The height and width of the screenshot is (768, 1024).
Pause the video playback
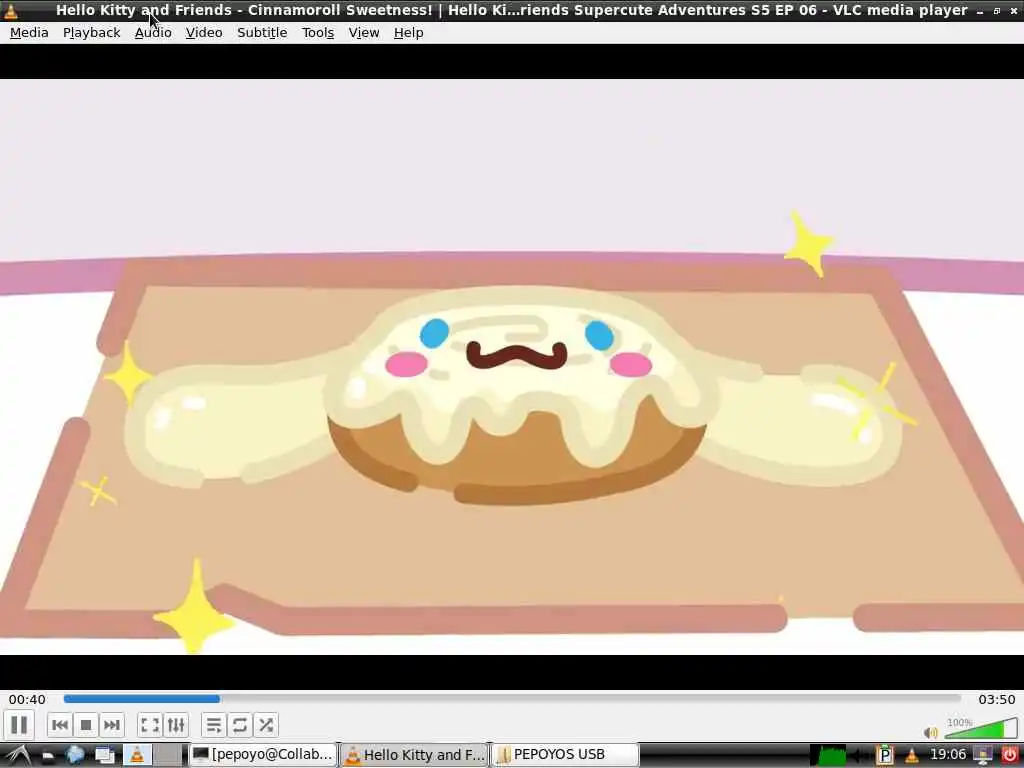click(19, 725)
